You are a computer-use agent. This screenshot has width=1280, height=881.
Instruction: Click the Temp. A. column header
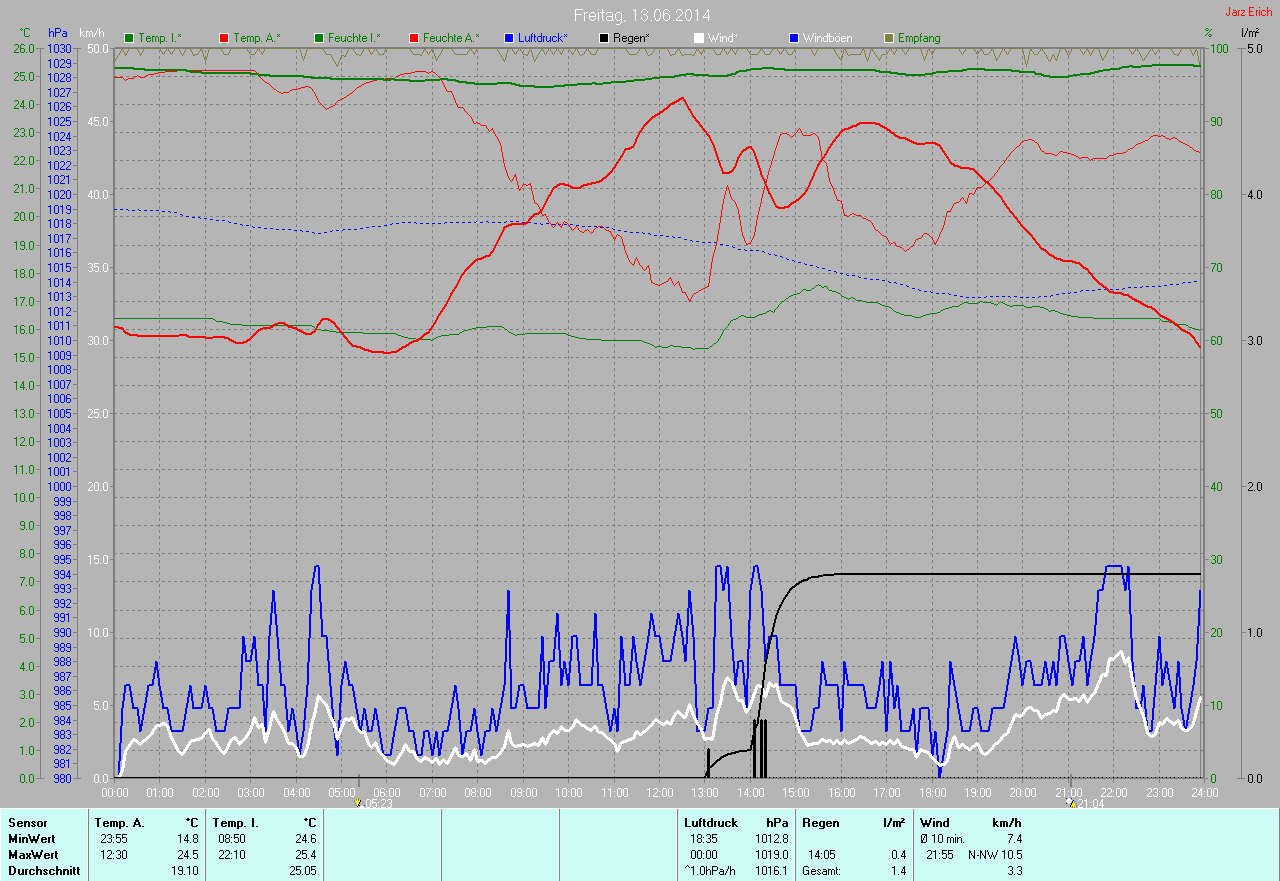[x=119, y=823]
